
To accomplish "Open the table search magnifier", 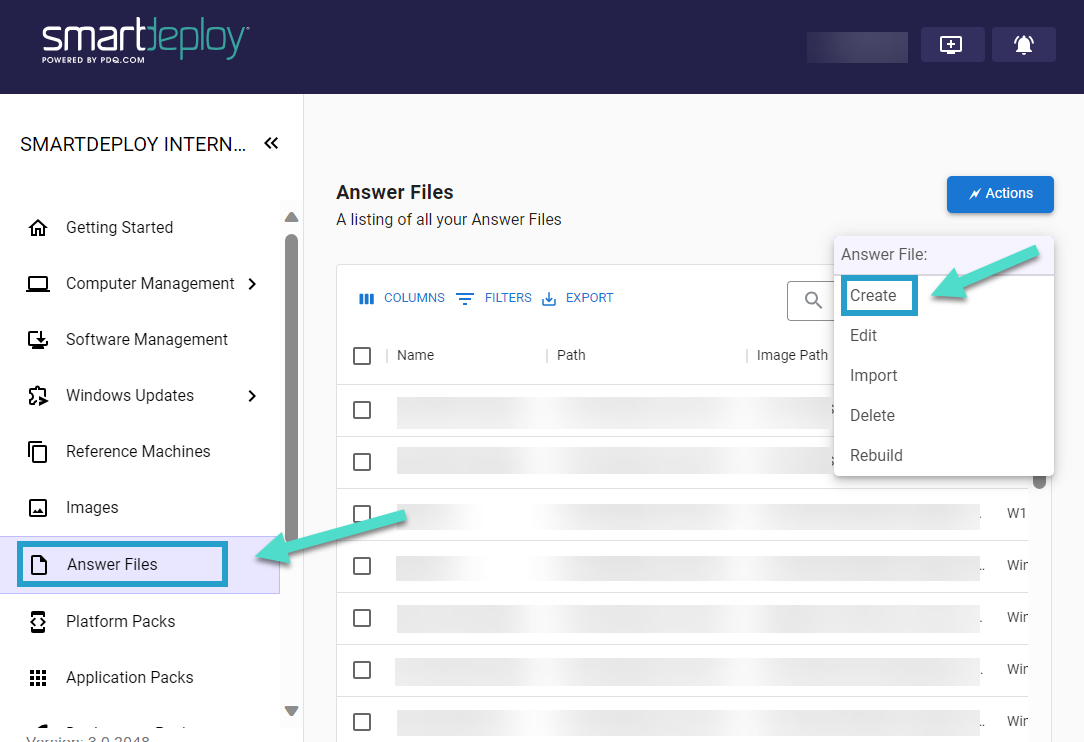I will pyautogui.click(x=814, y=300).
